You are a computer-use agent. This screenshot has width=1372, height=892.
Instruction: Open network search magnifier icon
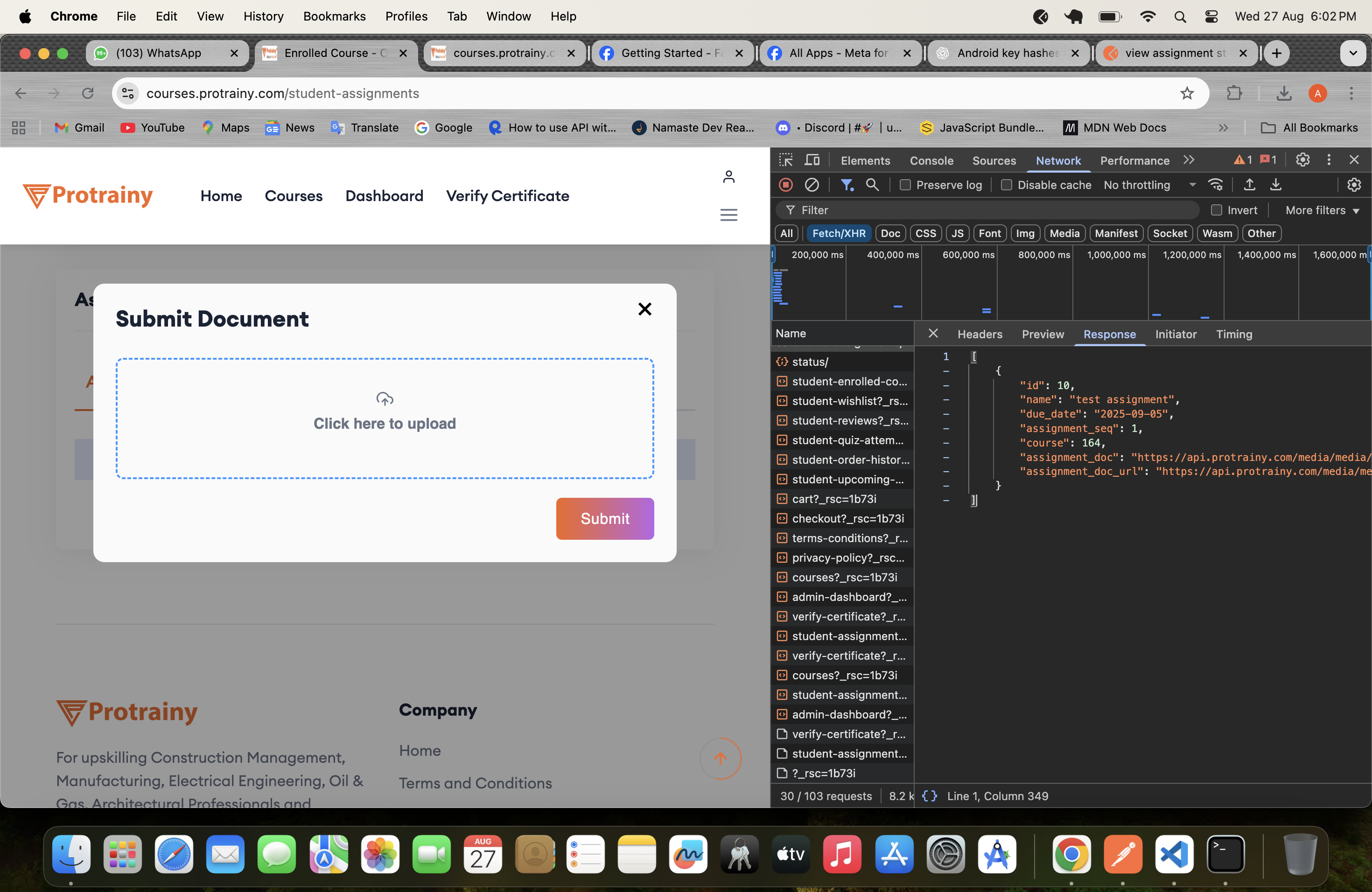click(872, 185)
